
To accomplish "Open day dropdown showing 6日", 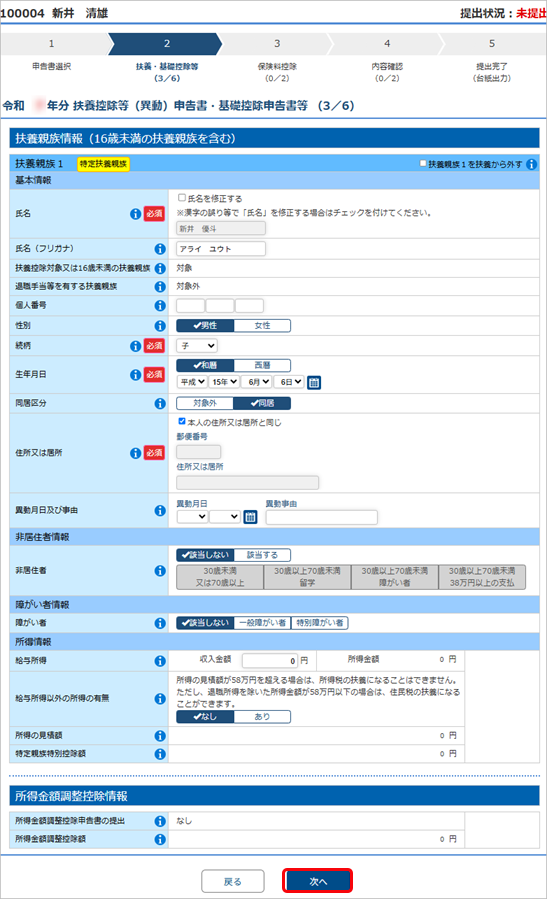I will (289, 382).
